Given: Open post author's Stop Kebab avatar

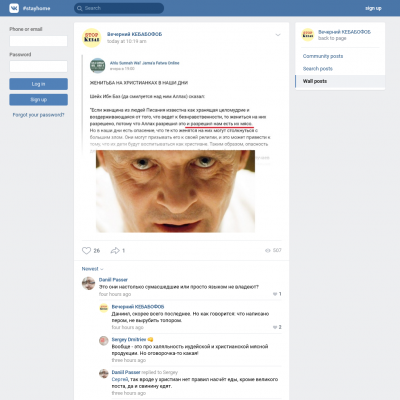Looking at the screenshot, I should click(91, 38).
